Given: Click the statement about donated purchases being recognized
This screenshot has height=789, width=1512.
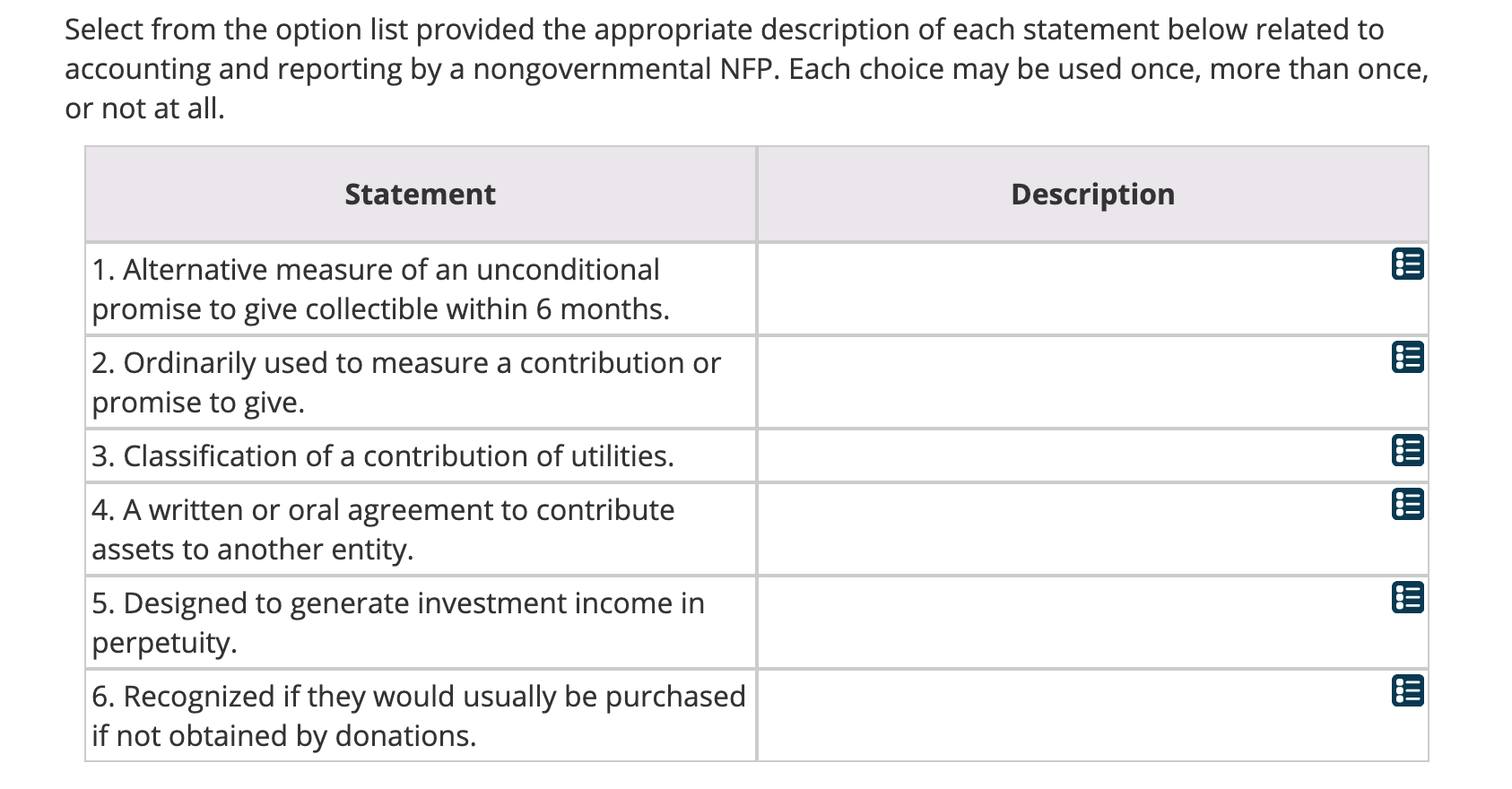Looking at the screenshot, I should coord(418,715).
